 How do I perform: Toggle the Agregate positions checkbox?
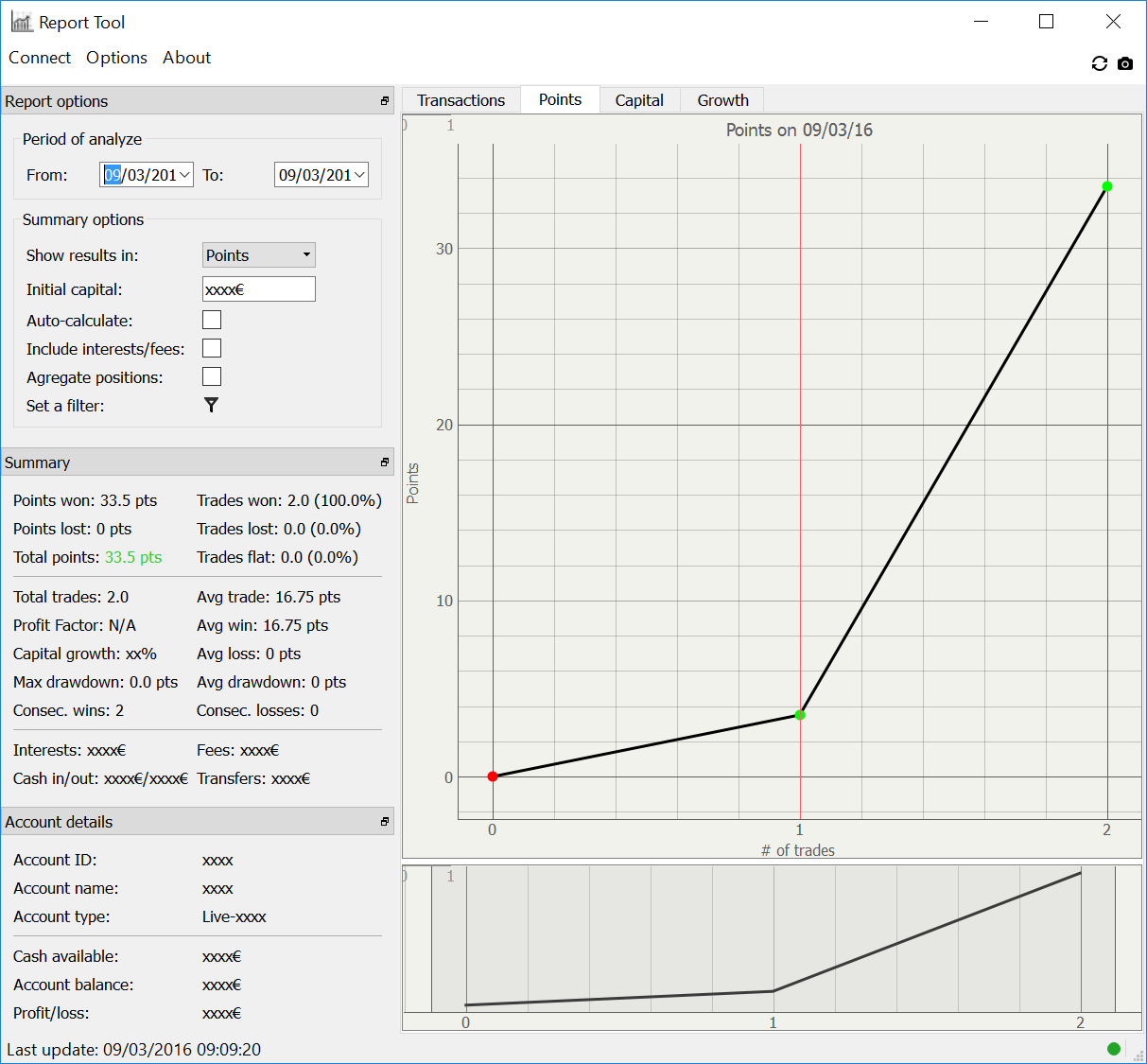coord(212,377)
